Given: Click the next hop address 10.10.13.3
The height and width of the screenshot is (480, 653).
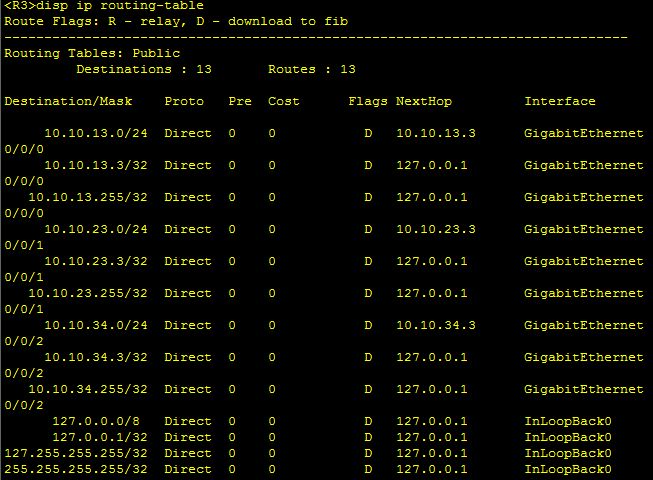Looking at the screenshot, I should pos(436,133).
